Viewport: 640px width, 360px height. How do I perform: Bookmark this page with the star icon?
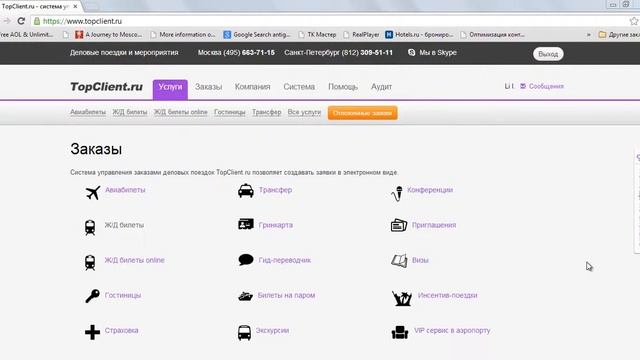(x=634, y=21)
